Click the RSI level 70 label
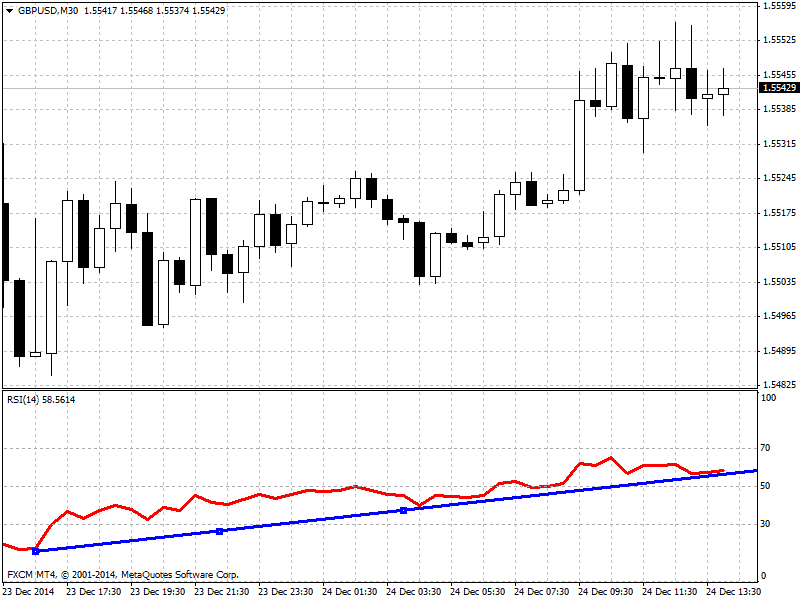Viewport: 800px width, 600px height. pos(765,448)
